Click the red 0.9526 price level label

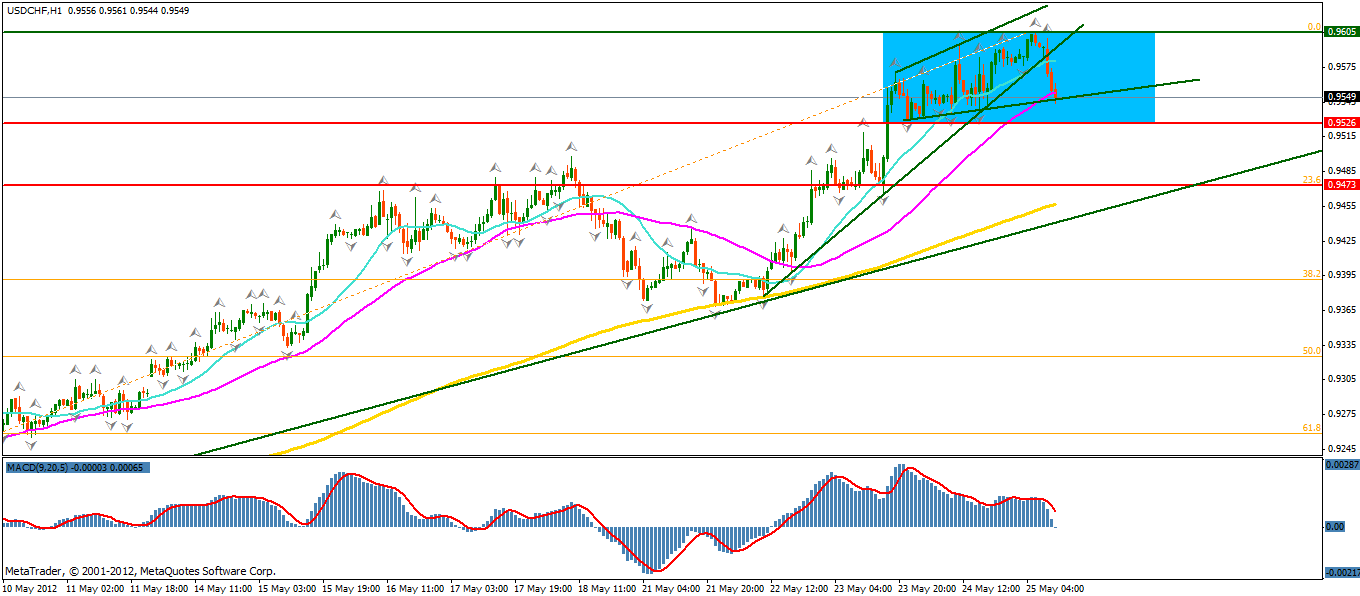(1340, 123)
